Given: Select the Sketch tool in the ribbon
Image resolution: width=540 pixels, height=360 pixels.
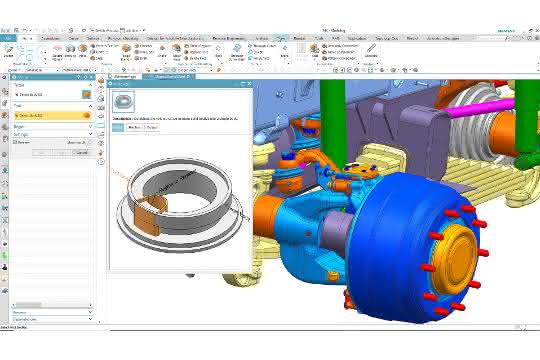Looking at the screenshot, I should [9, 51].
